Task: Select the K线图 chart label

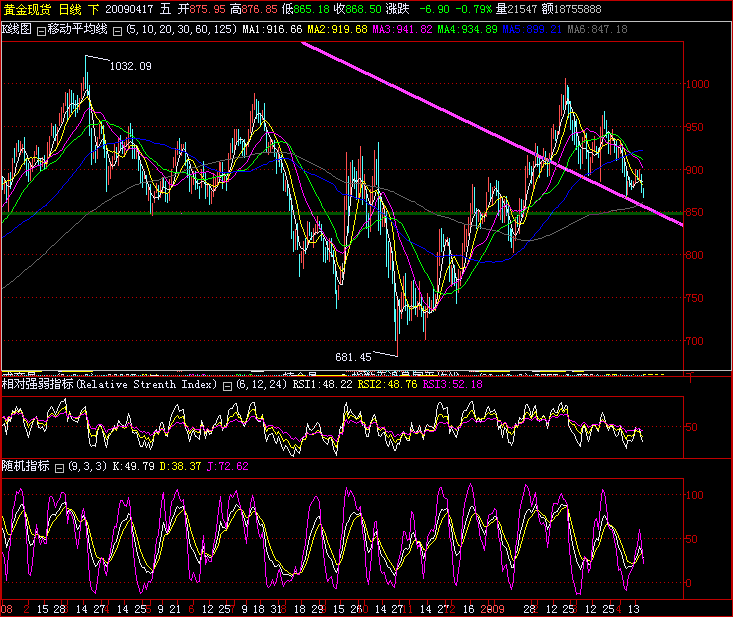Action: pos(17,29)
